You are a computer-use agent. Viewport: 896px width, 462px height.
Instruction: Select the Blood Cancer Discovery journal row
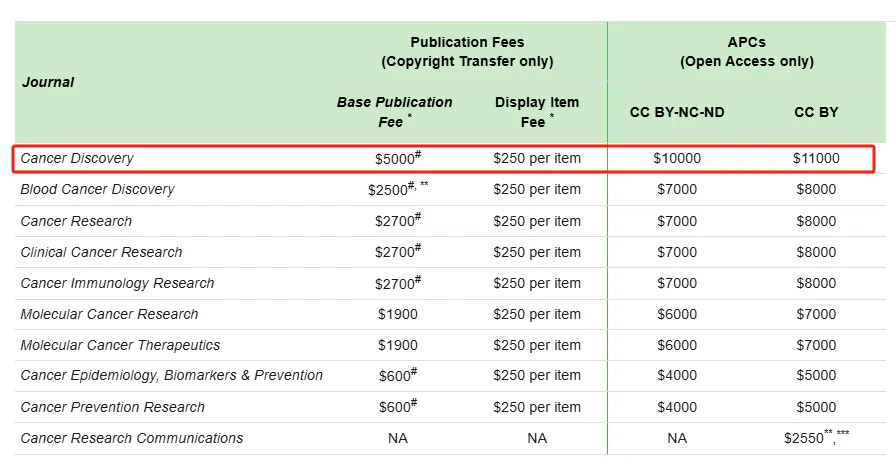point(450,189)
